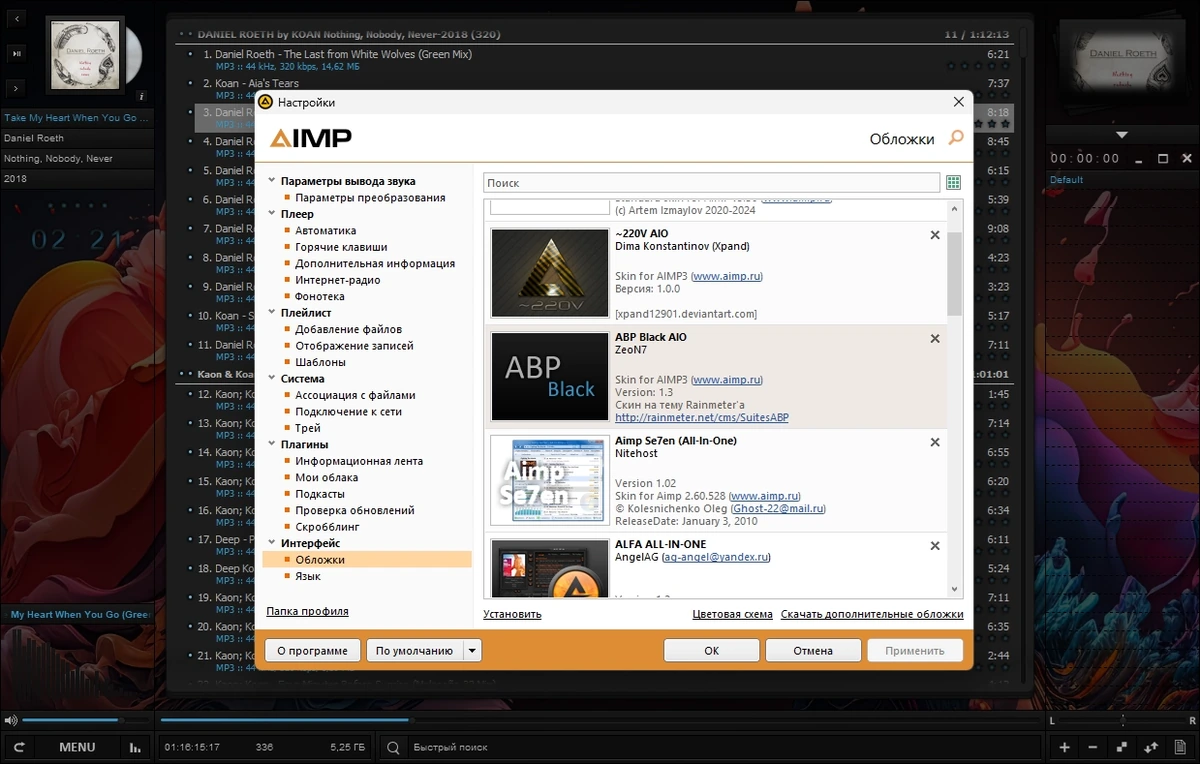Screen dimensions: 1200x764
Task: Click the 'Отмена' button
Action: 813,650
